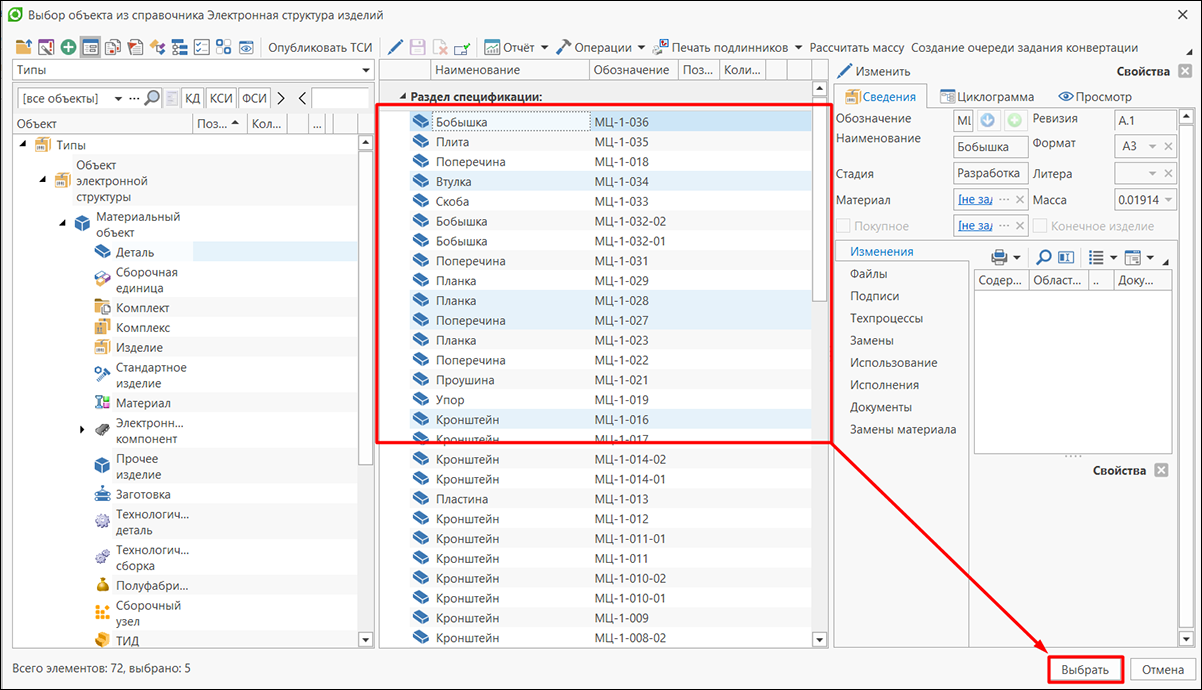This screenshot has height=690, width=1202.
Task: Switch to the Циклограмма tab
Action: coord(986,97)
